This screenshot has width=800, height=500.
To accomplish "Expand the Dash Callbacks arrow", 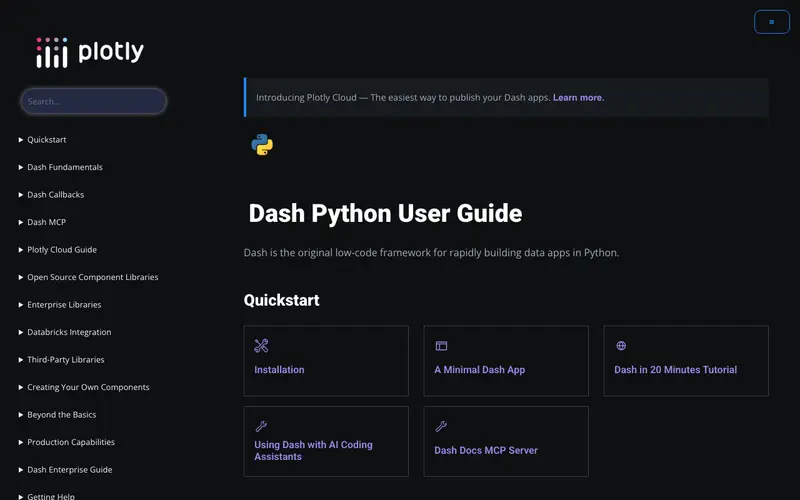I will pyautogui.click(x=21, y=195).
